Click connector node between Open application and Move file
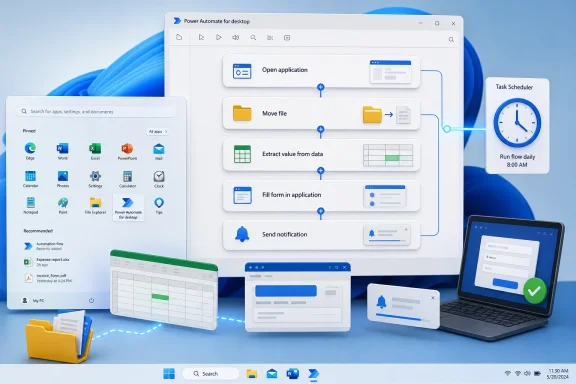The width and height of the screenshot is (576, 384). coord(321,87)
